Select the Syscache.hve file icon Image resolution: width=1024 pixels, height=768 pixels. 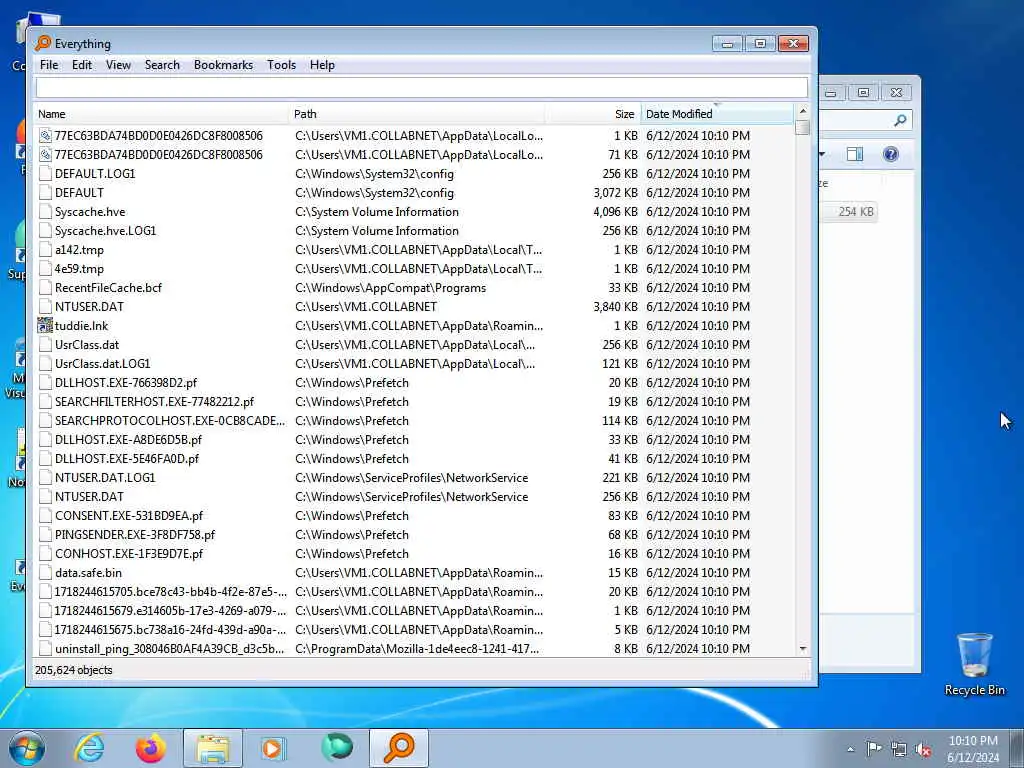(45, 212)
